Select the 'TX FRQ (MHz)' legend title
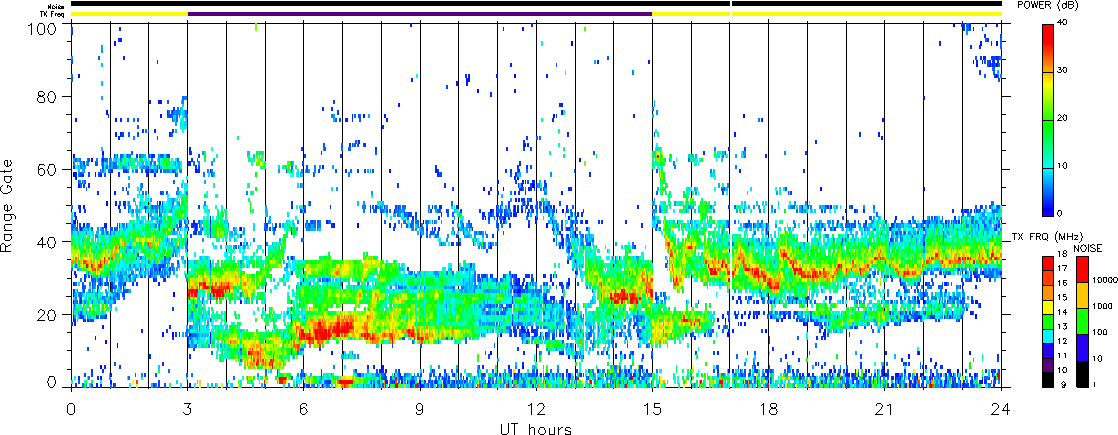 1045,236
